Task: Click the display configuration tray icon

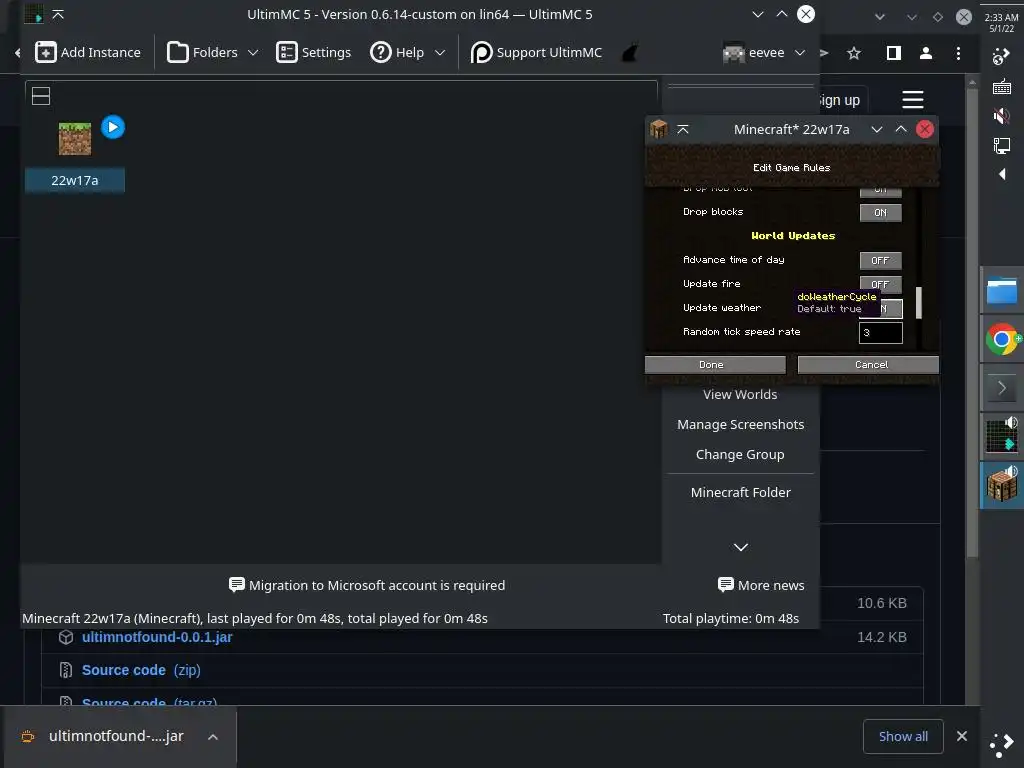Action: click(1002, 145)
